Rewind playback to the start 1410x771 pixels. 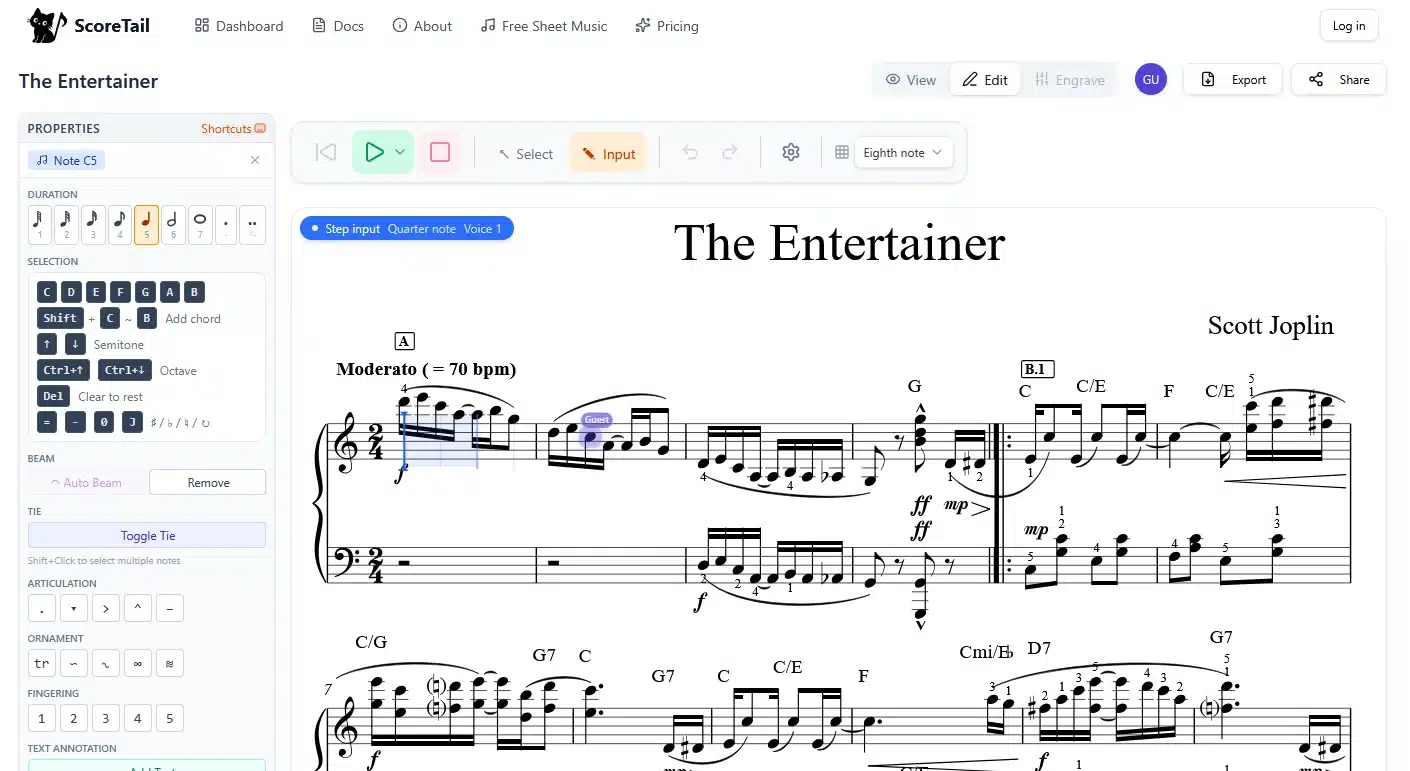coord(326,152)
